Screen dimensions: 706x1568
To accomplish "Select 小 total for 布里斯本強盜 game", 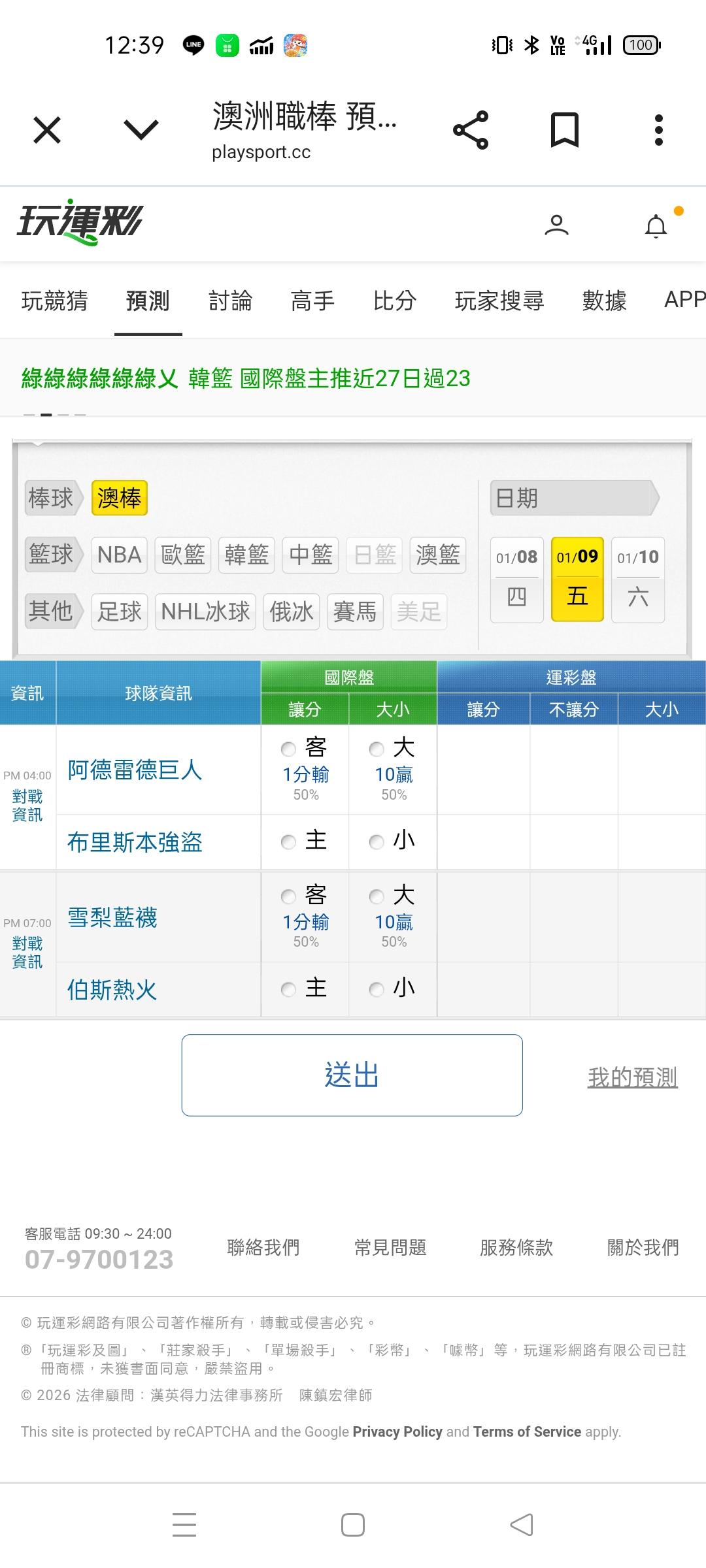I will [377, 841].
